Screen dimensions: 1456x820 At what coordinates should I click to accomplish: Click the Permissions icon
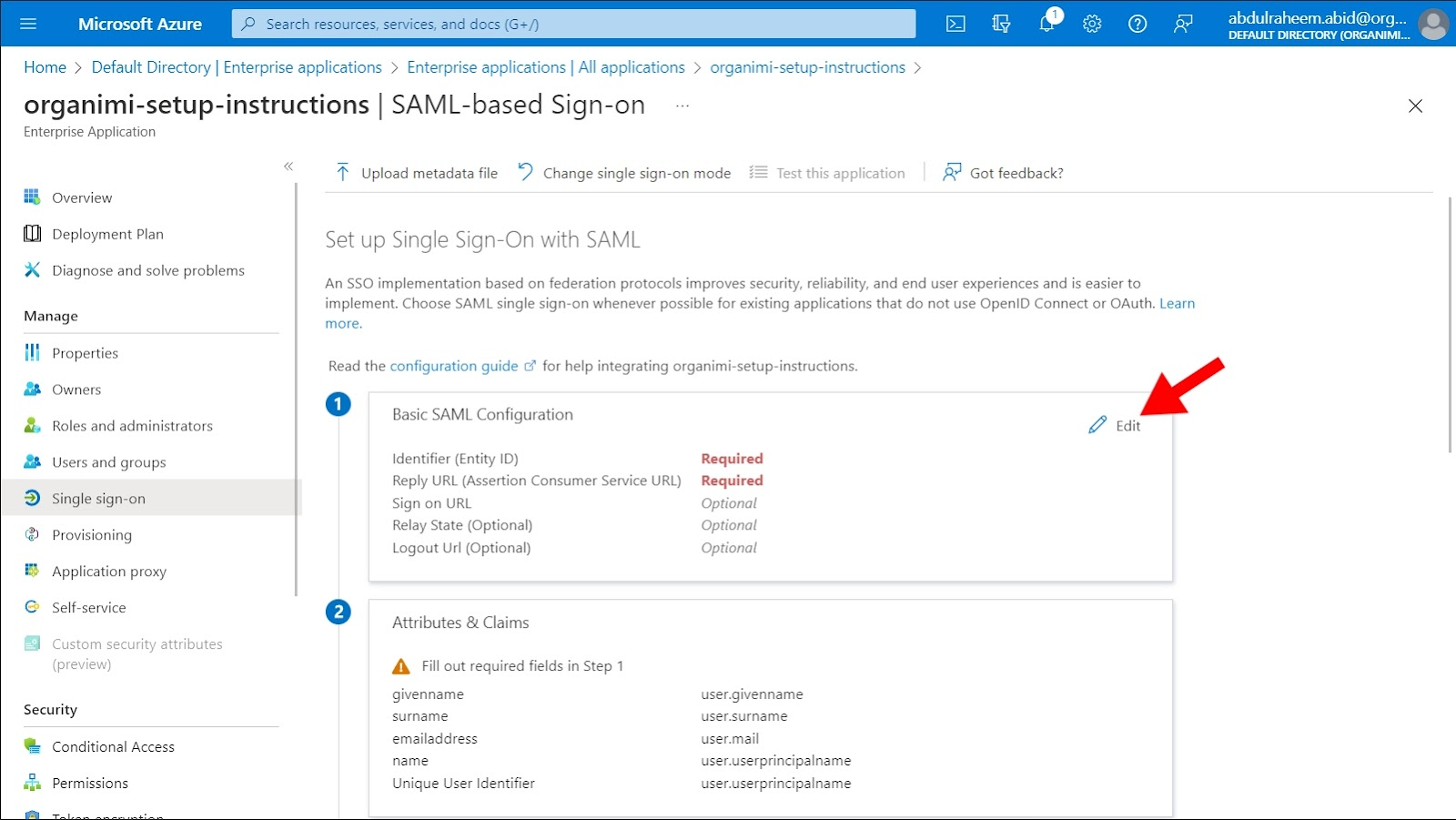(x=32, y=783)
